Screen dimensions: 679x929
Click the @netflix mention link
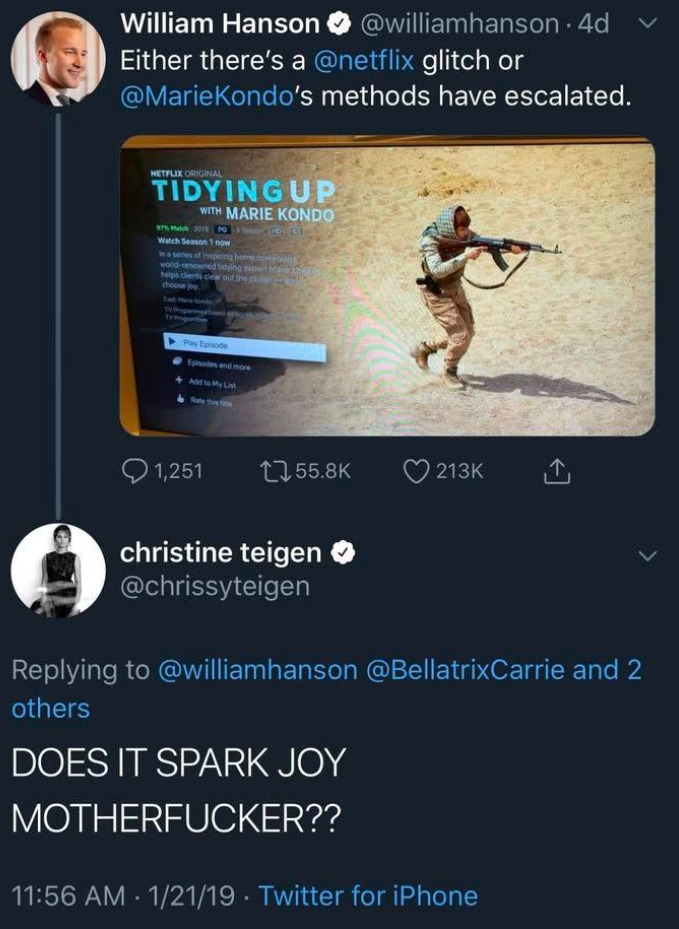[x=366, y=59]
